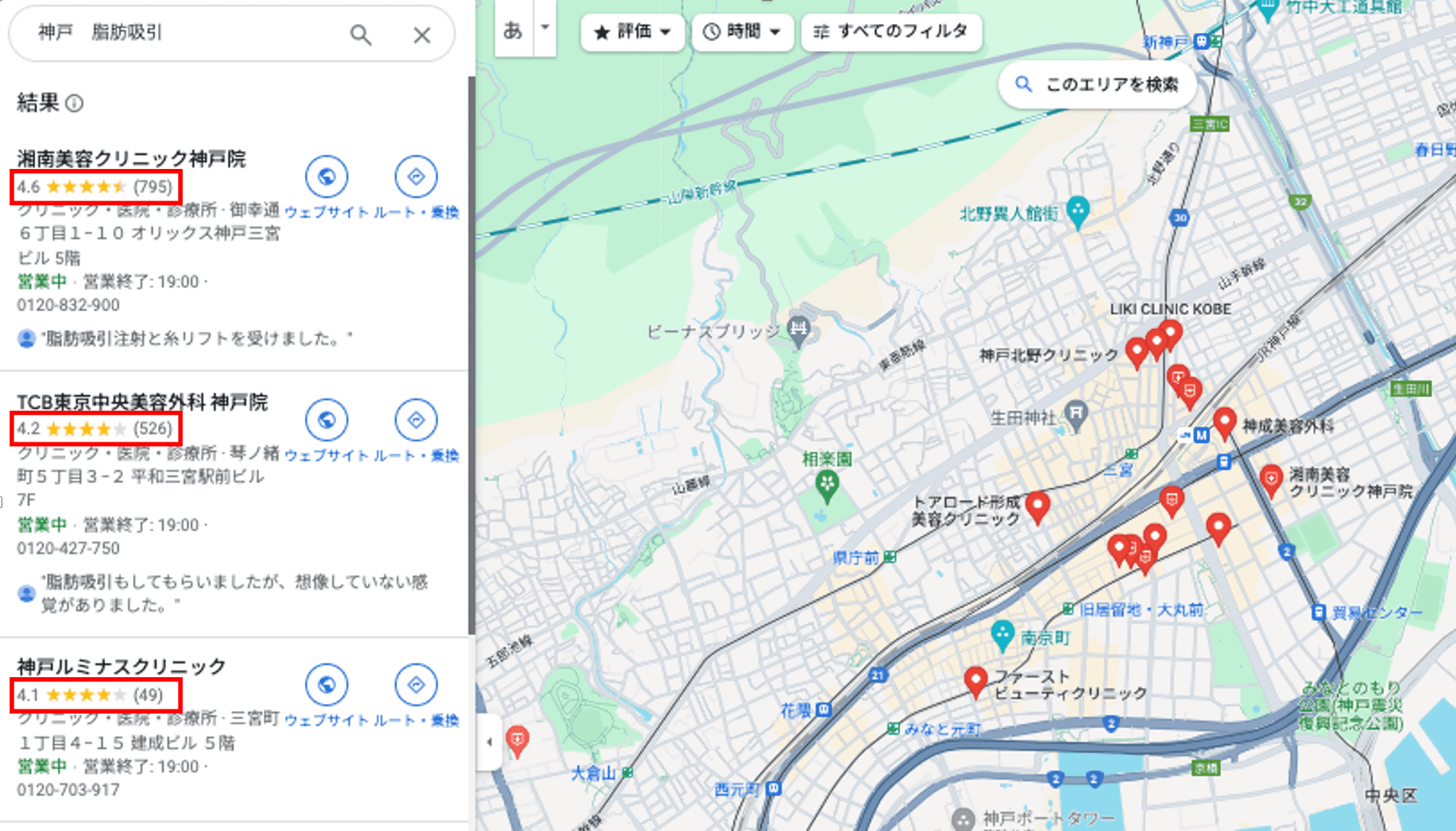Collapse the side panel with arrow tab
The height and width of the screenshot is (831, 1456).
pyautogui.click(x=489, y=742)
